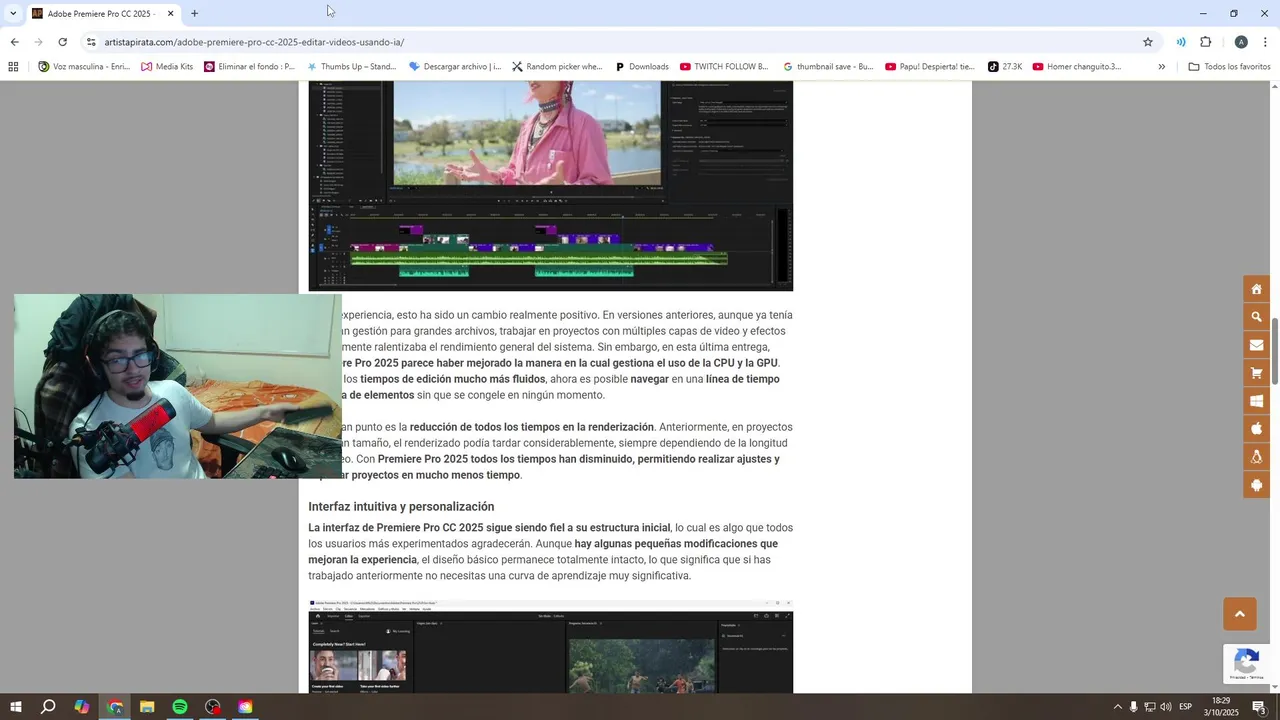Go back with browser back arrow
The image size is (1280, 720).
tap(14, 42)
